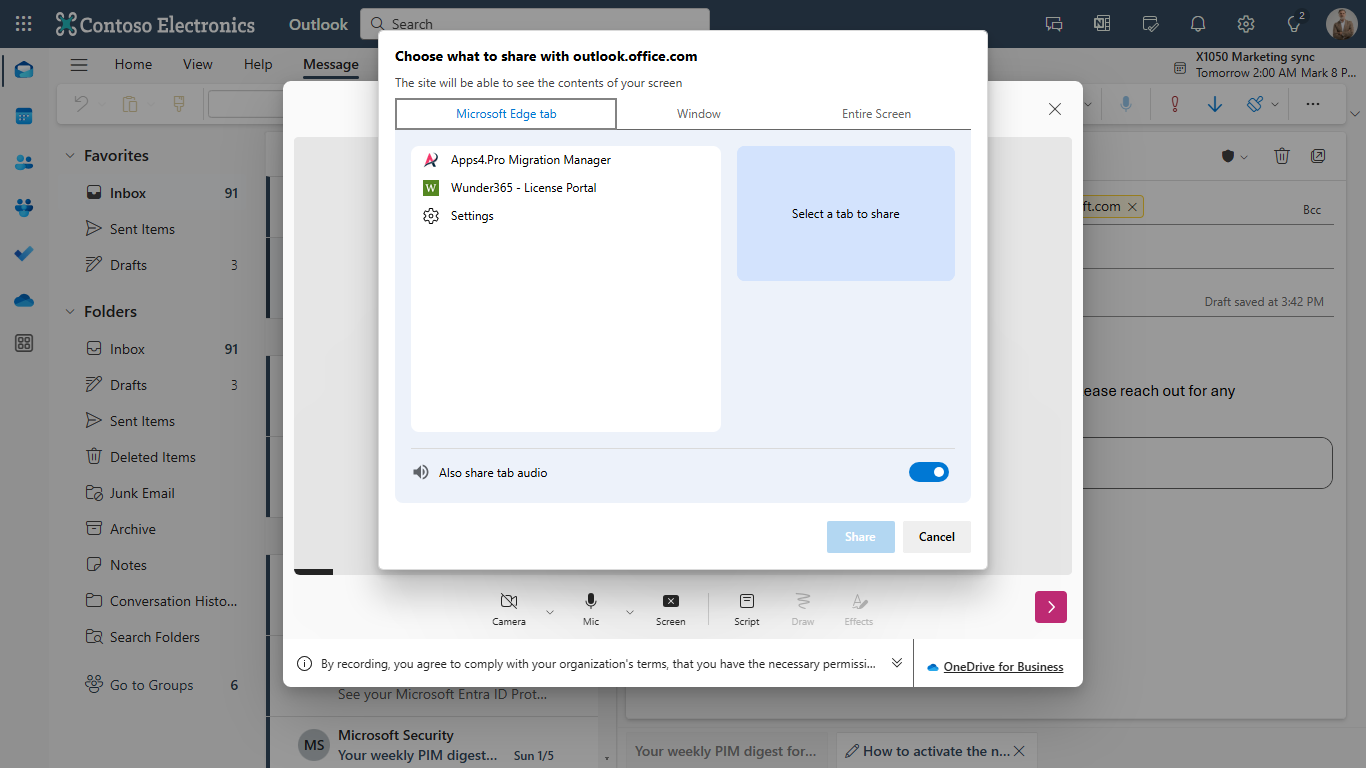Open the notifications bell icon
The image size is (1366, 768).
click(1197, 24)
